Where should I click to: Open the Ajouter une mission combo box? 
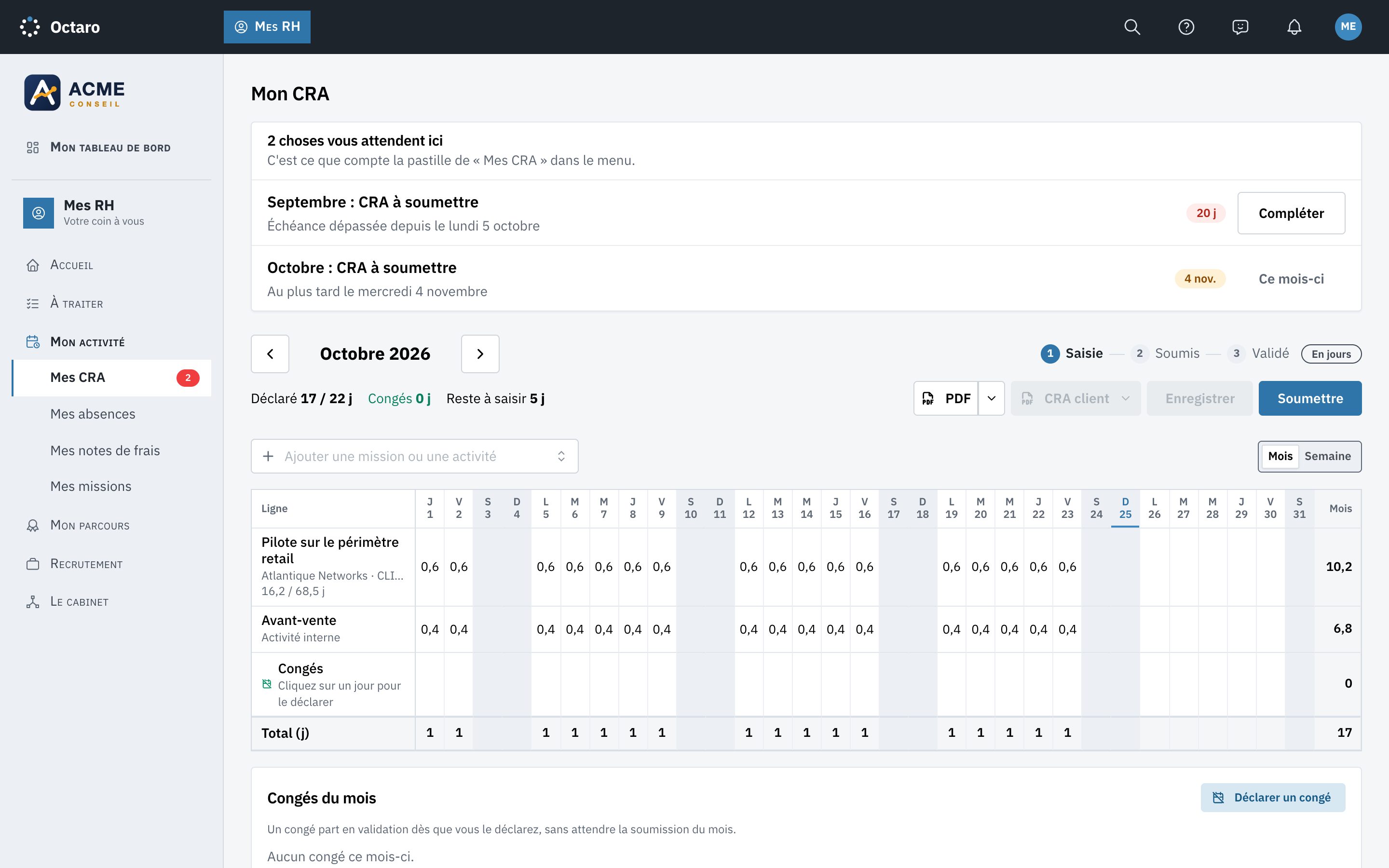tap(414, 456)
